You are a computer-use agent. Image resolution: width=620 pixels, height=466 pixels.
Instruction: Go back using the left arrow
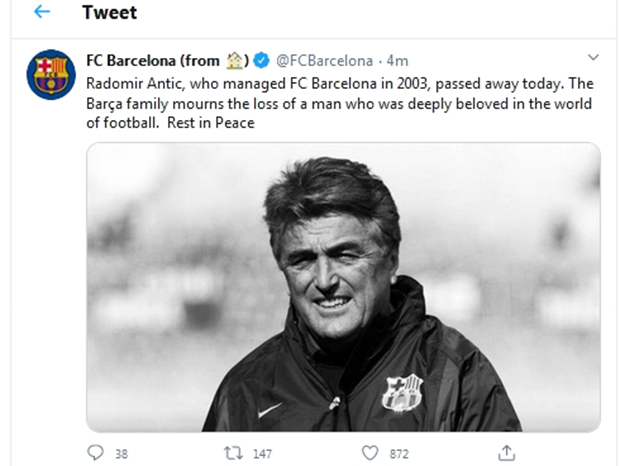coord(41,13)
